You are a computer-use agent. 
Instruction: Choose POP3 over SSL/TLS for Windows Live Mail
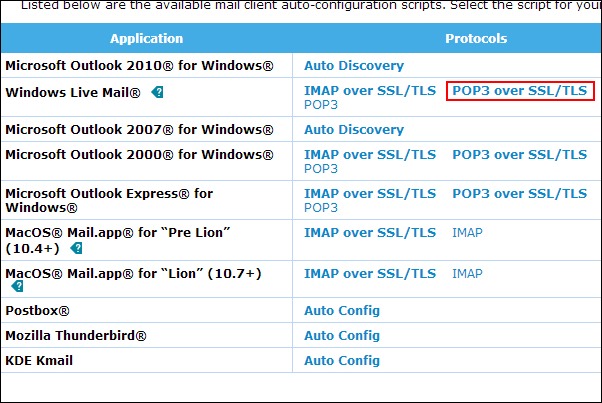pos(519,91)
